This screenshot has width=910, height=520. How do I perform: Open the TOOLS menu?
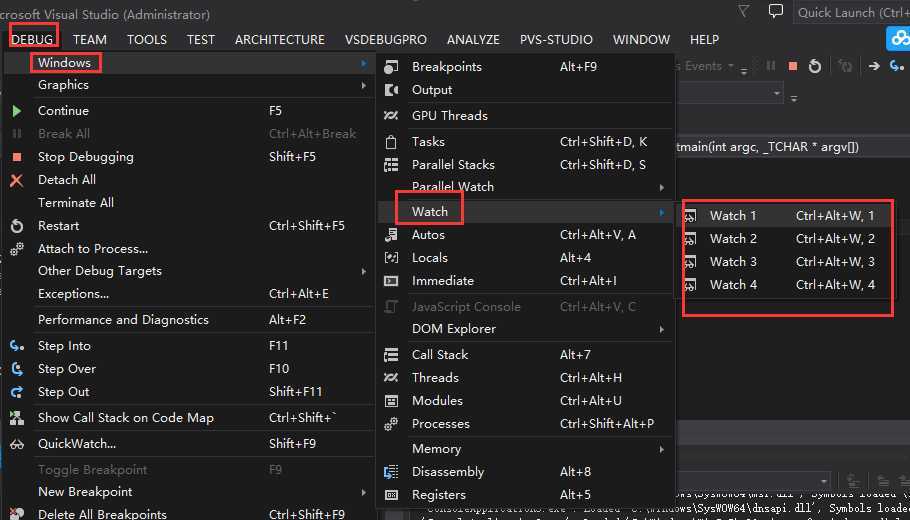tap(147, 39)
